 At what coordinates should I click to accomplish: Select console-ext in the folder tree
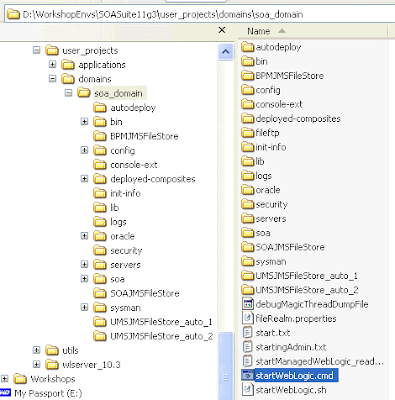coord(134,165)
